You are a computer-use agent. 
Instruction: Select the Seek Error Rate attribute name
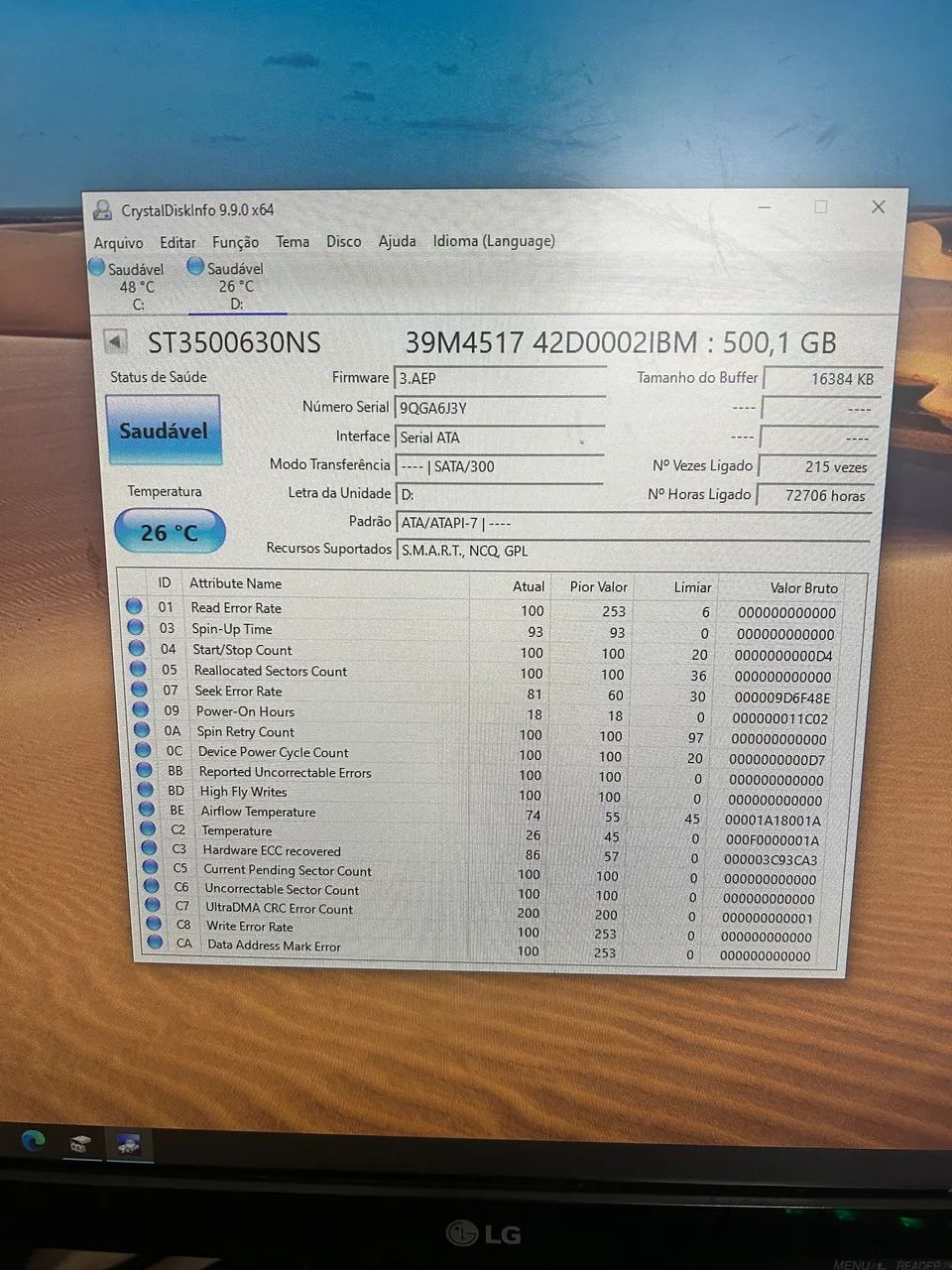point(238,691)
